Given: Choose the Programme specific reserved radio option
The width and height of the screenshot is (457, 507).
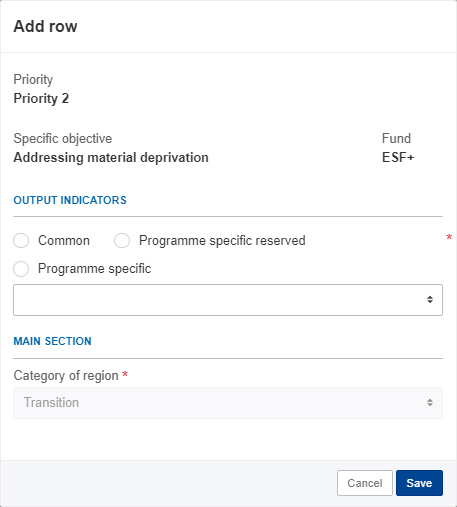Looking at the screenshot, I should (x=122, y=240).
